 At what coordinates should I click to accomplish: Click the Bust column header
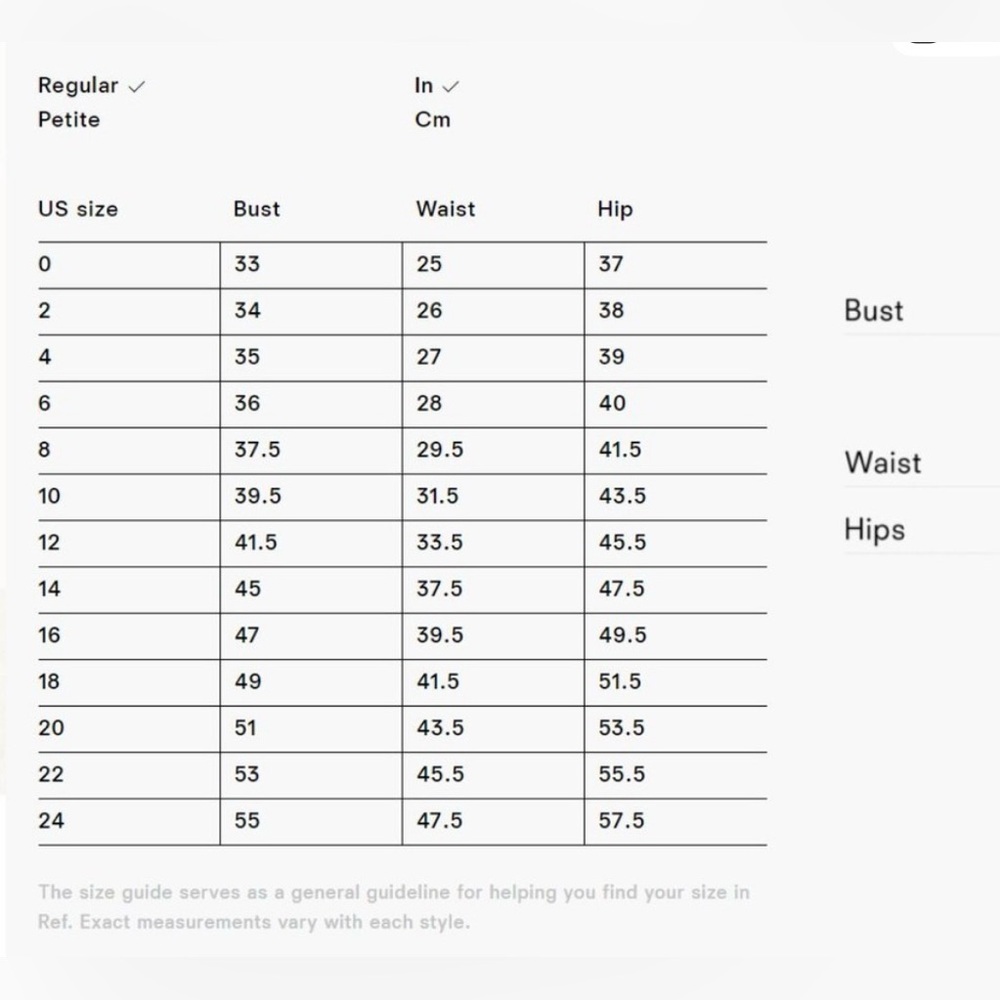tap(256, 209)
